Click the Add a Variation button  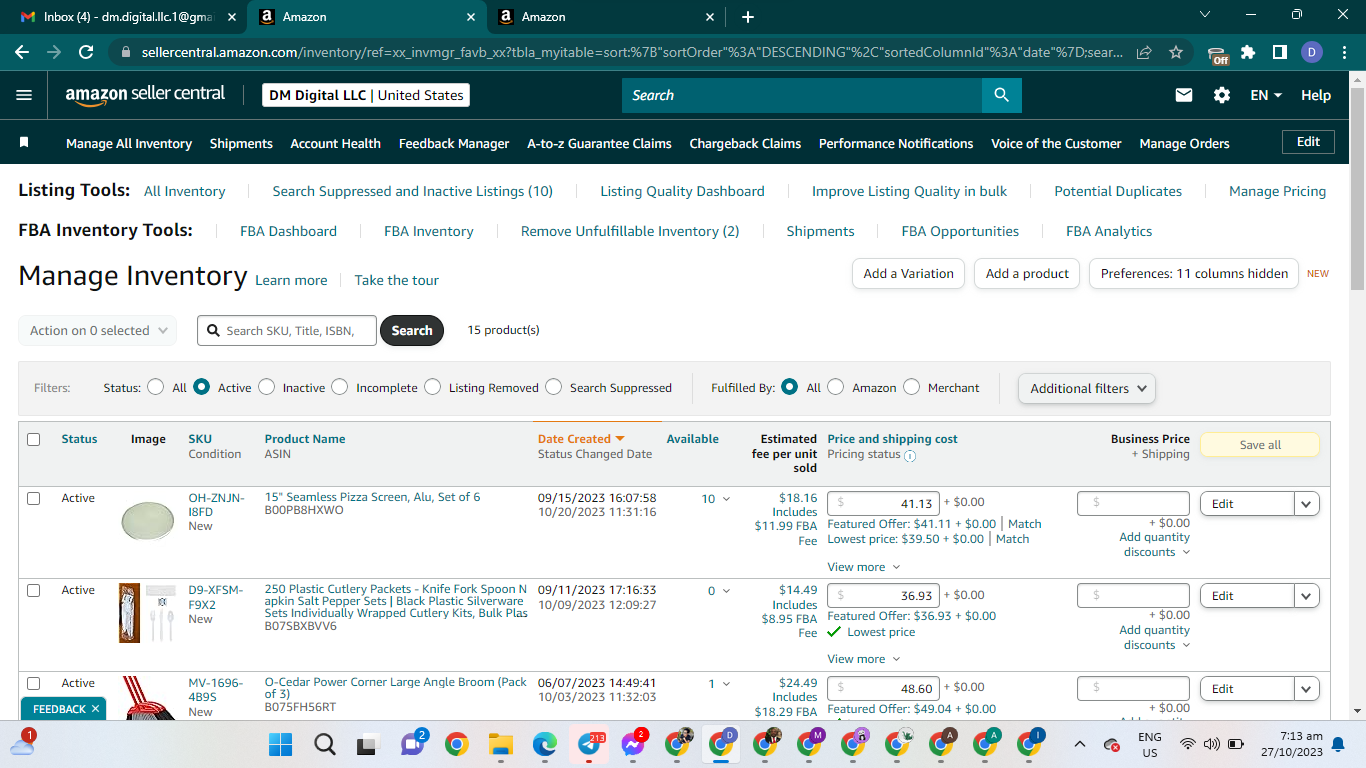(909, 273)
